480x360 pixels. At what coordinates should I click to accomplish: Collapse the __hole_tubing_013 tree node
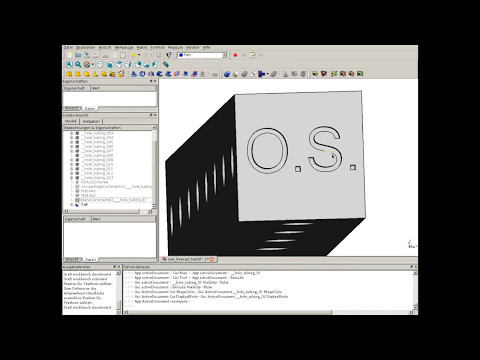coord(71,178)
